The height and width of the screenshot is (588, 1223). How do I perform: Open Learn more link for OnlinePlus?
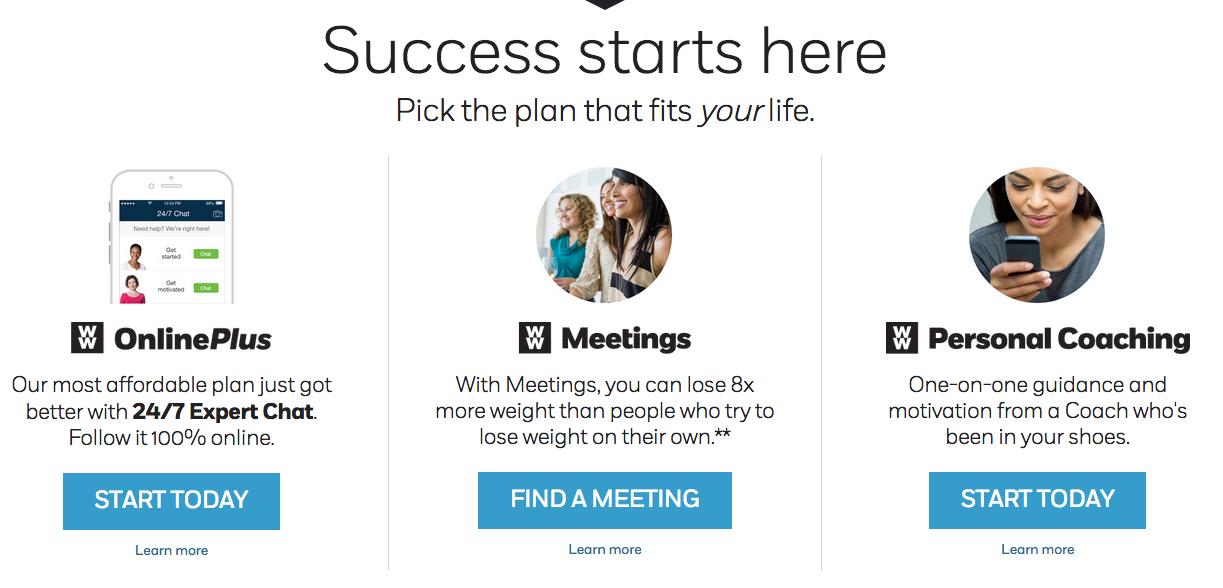click(172, 550)
